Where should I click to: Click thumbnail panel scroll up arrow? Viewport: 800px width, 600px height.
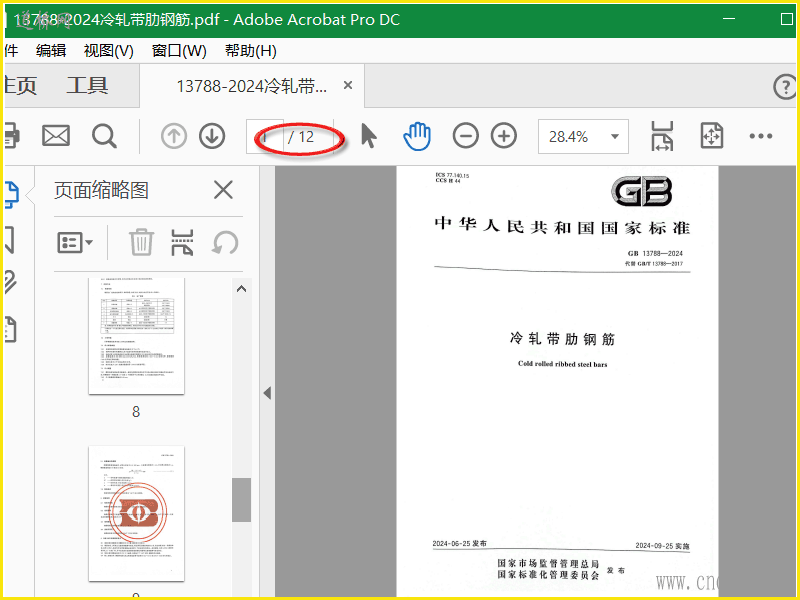pos(241,289)
